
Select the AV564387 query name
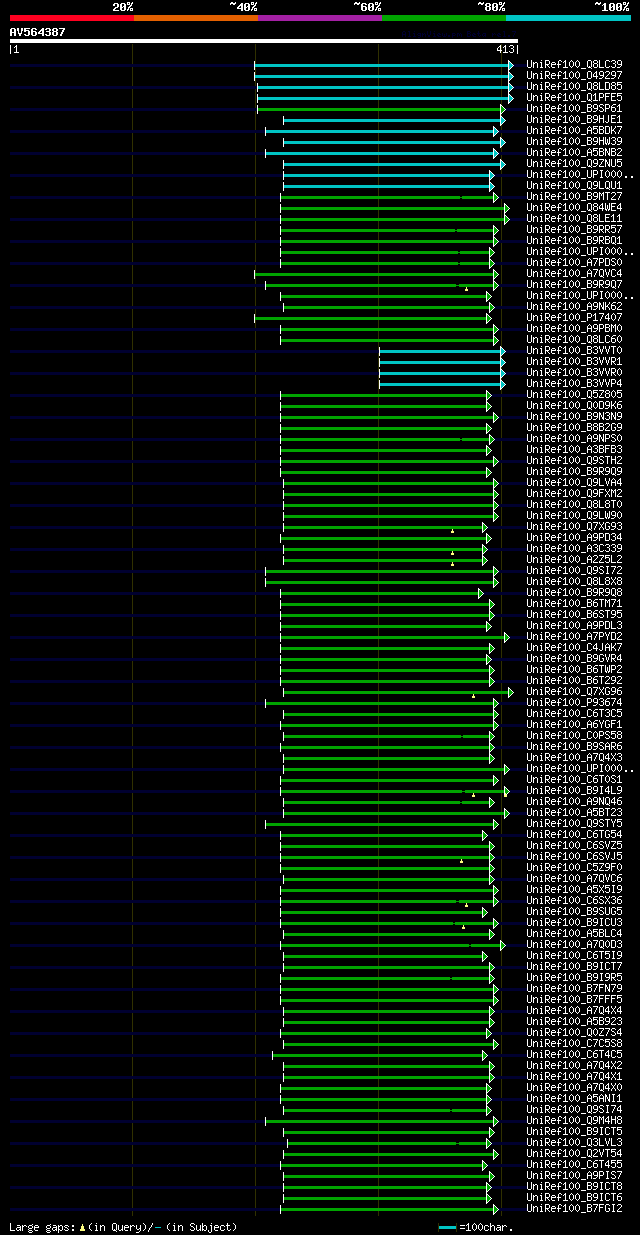coord(38,32)
